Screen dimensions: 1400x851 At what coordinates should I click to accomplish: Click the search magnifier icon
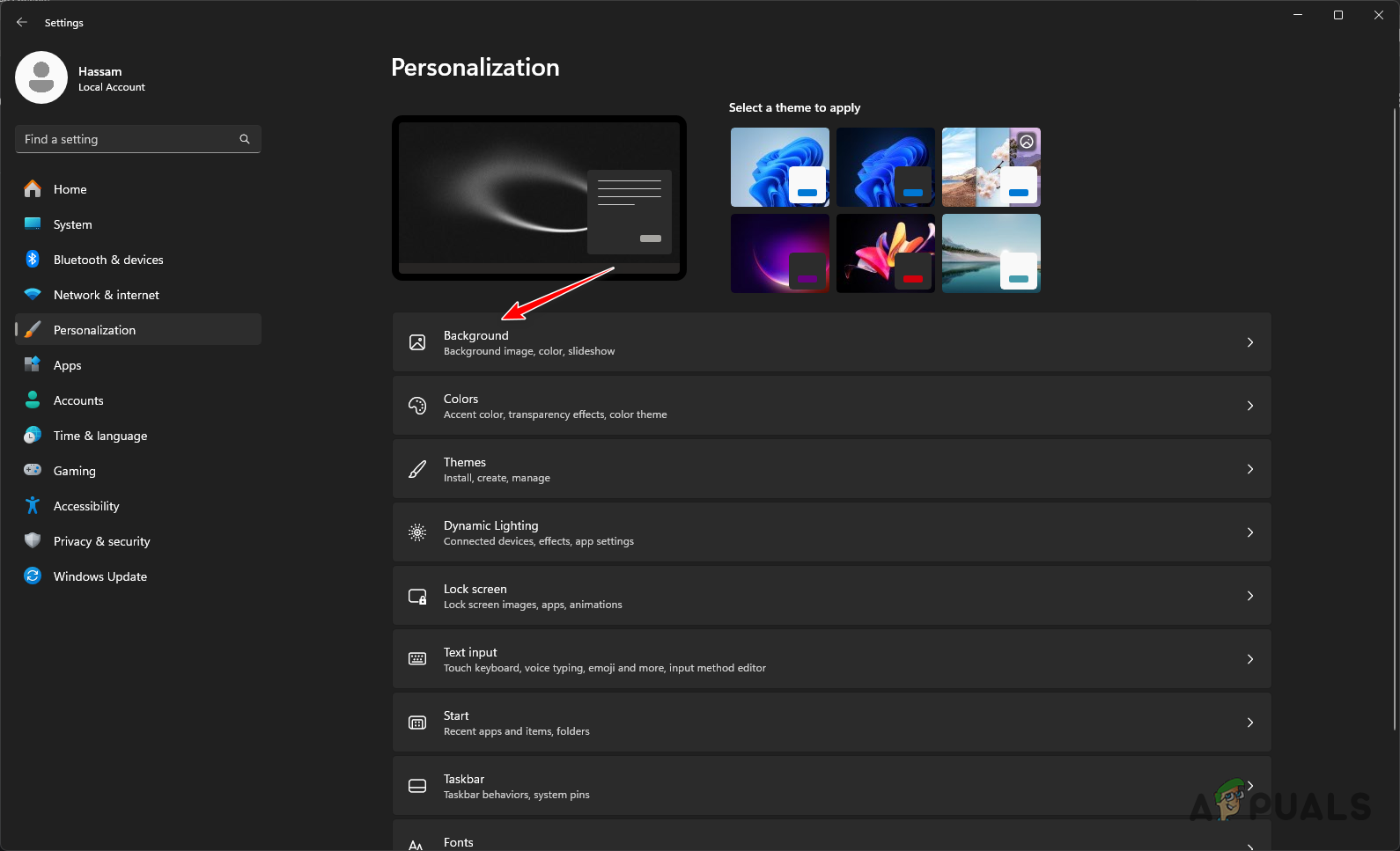click(245, 139)
